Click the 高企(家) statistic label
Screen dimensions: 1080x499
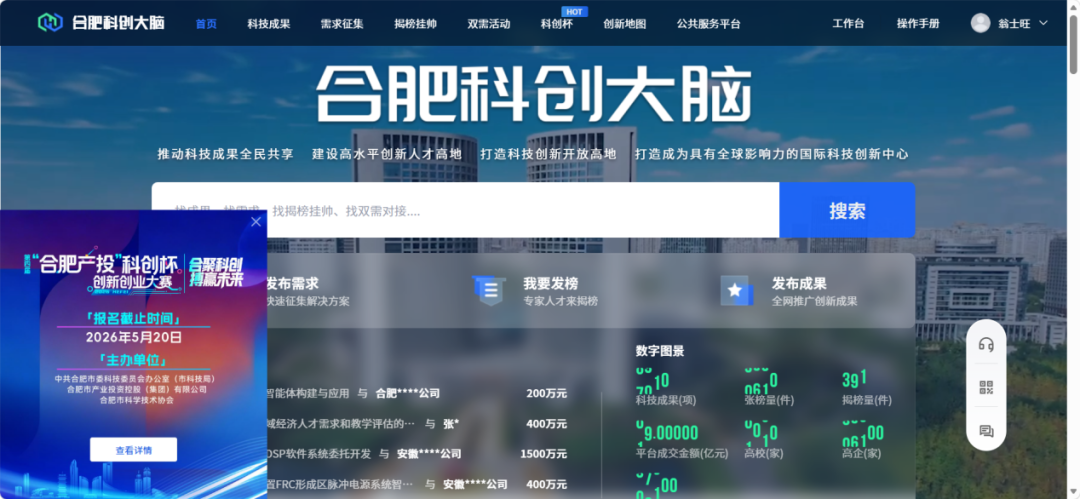(861, 453)
